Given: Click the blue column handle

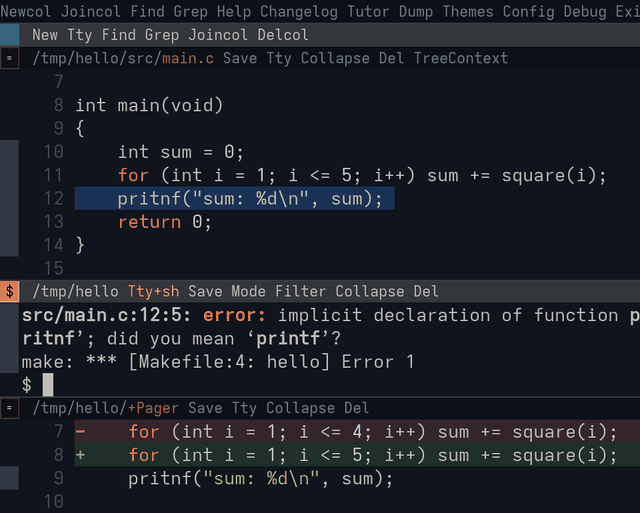Looking at the screenshot, I should [9, 35].
